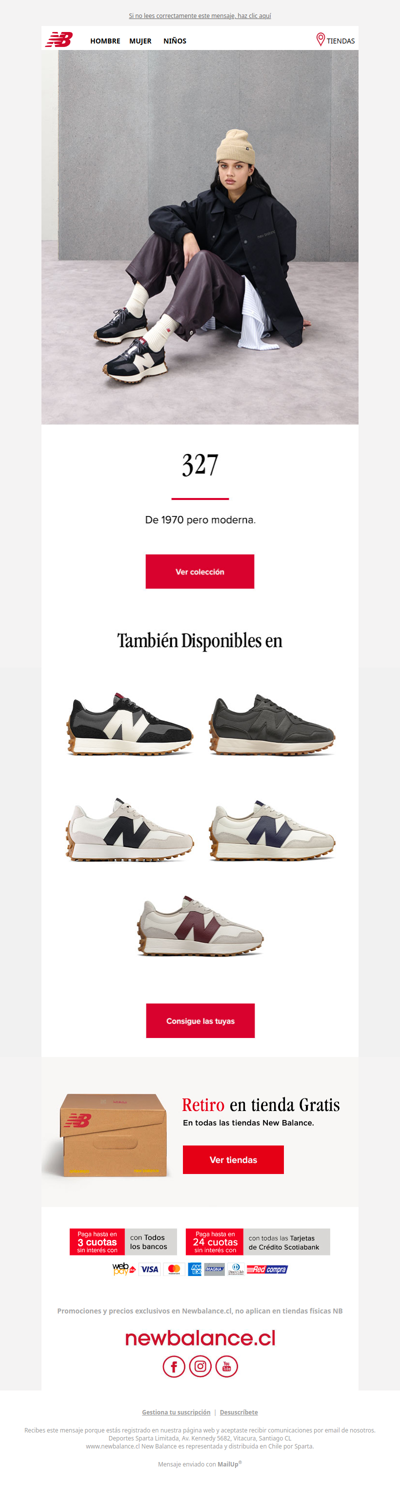Image resolution: width=400 pixels, height=1486 pixels.
Task: Open the Instagram social icon
Action: pyautogui.click(x=200, y=1366)
